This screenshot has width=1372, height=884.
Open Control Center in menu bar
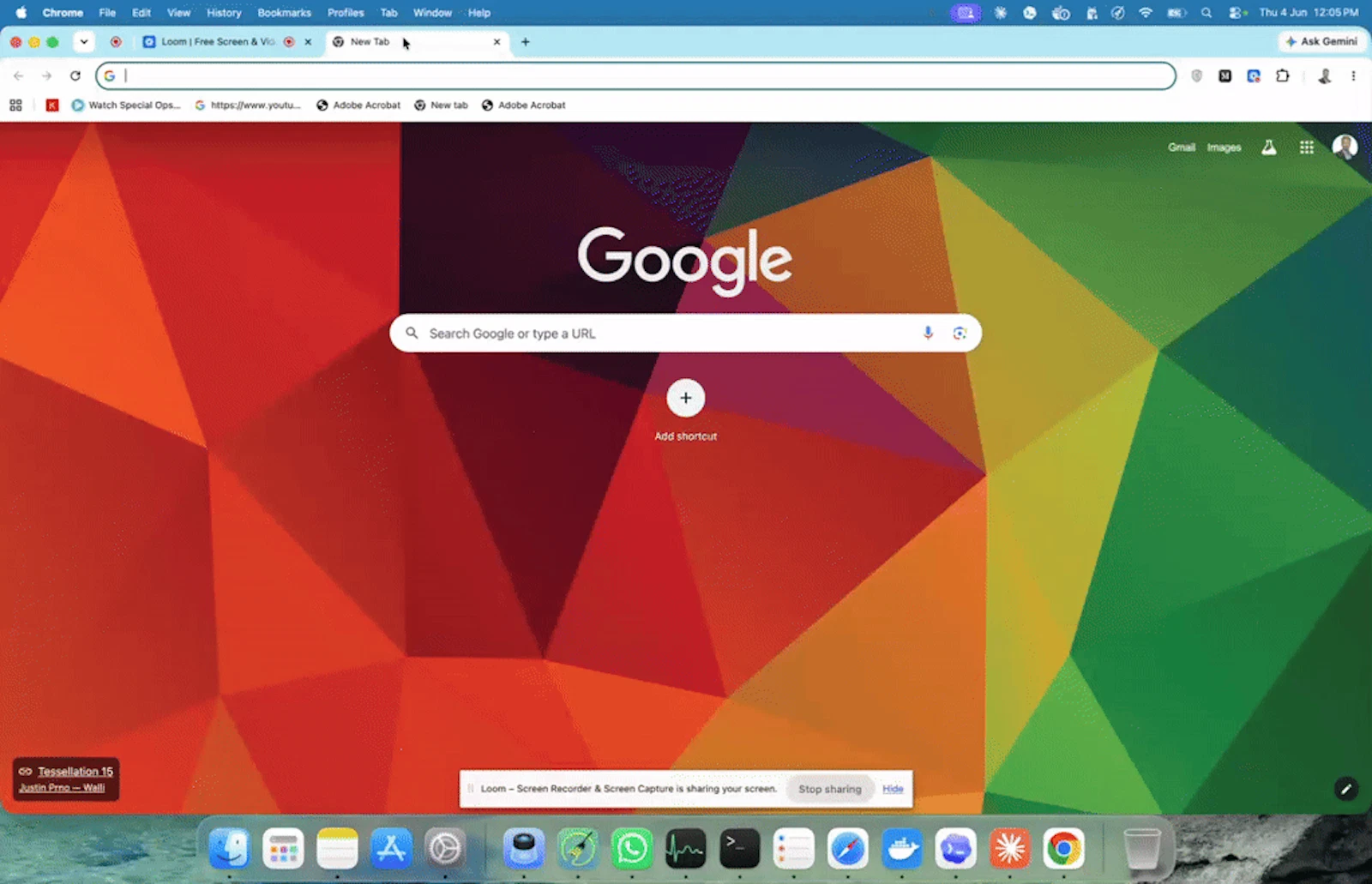coord(1237,13)
